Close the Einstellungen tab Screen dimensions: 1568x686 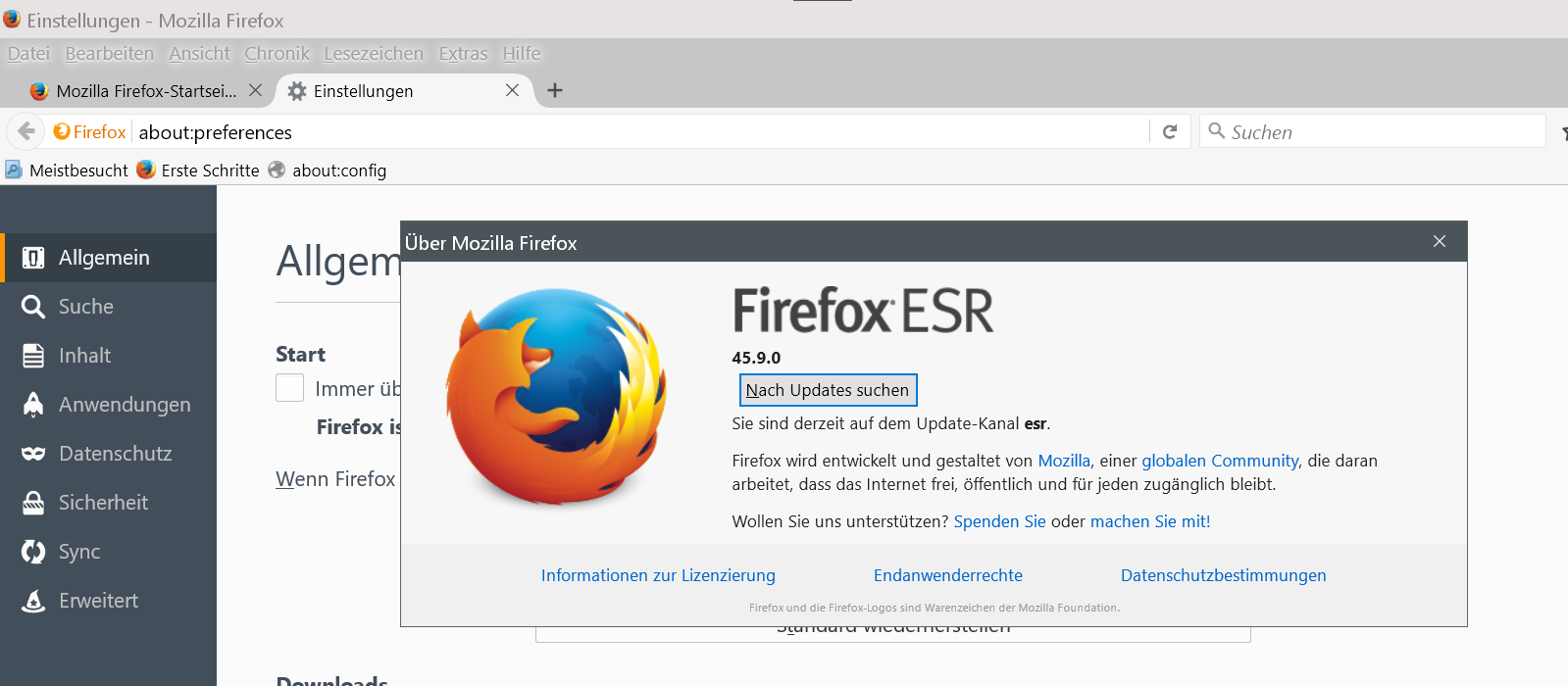point(512,90)
